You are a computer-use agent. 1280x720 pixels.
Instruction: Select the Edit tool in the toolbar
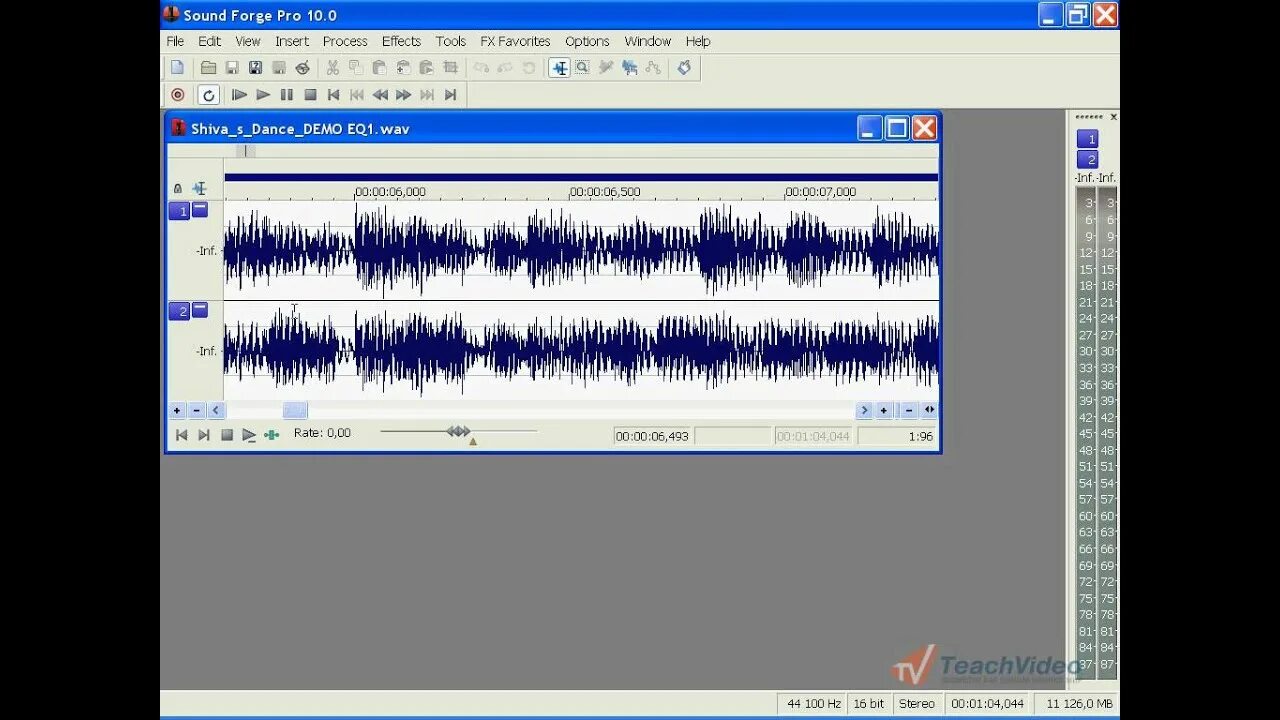pos(559,68)
